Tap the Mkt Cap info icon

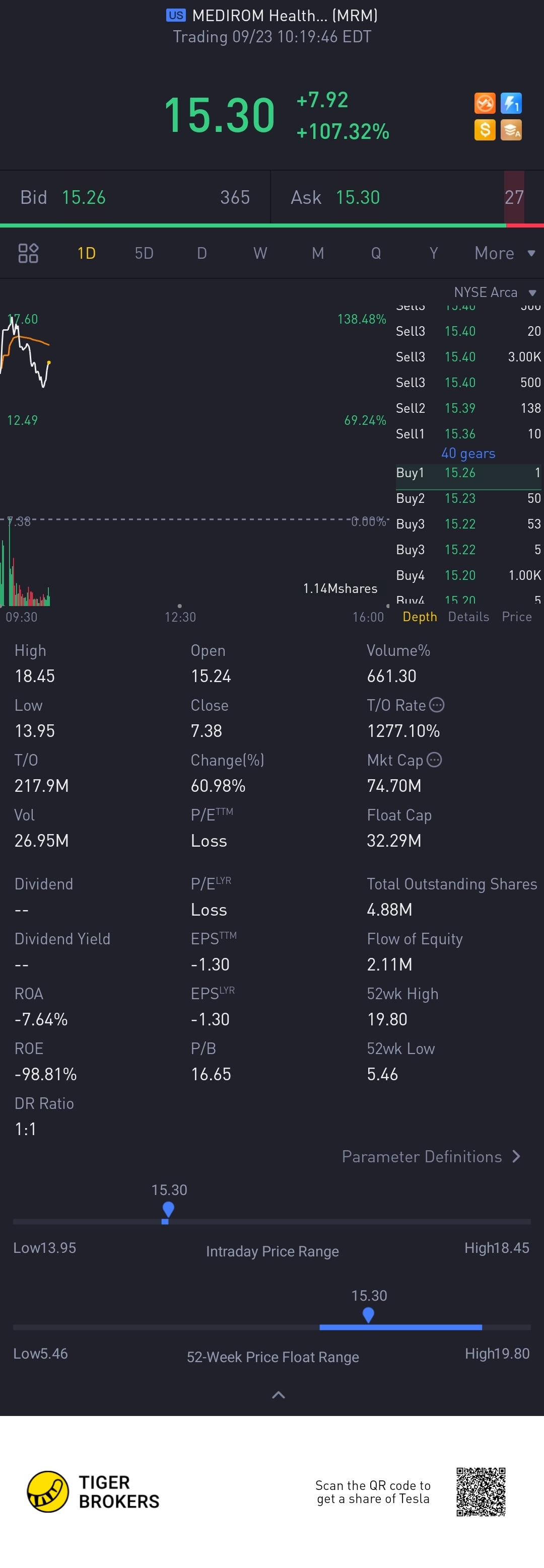click(434, 760)
